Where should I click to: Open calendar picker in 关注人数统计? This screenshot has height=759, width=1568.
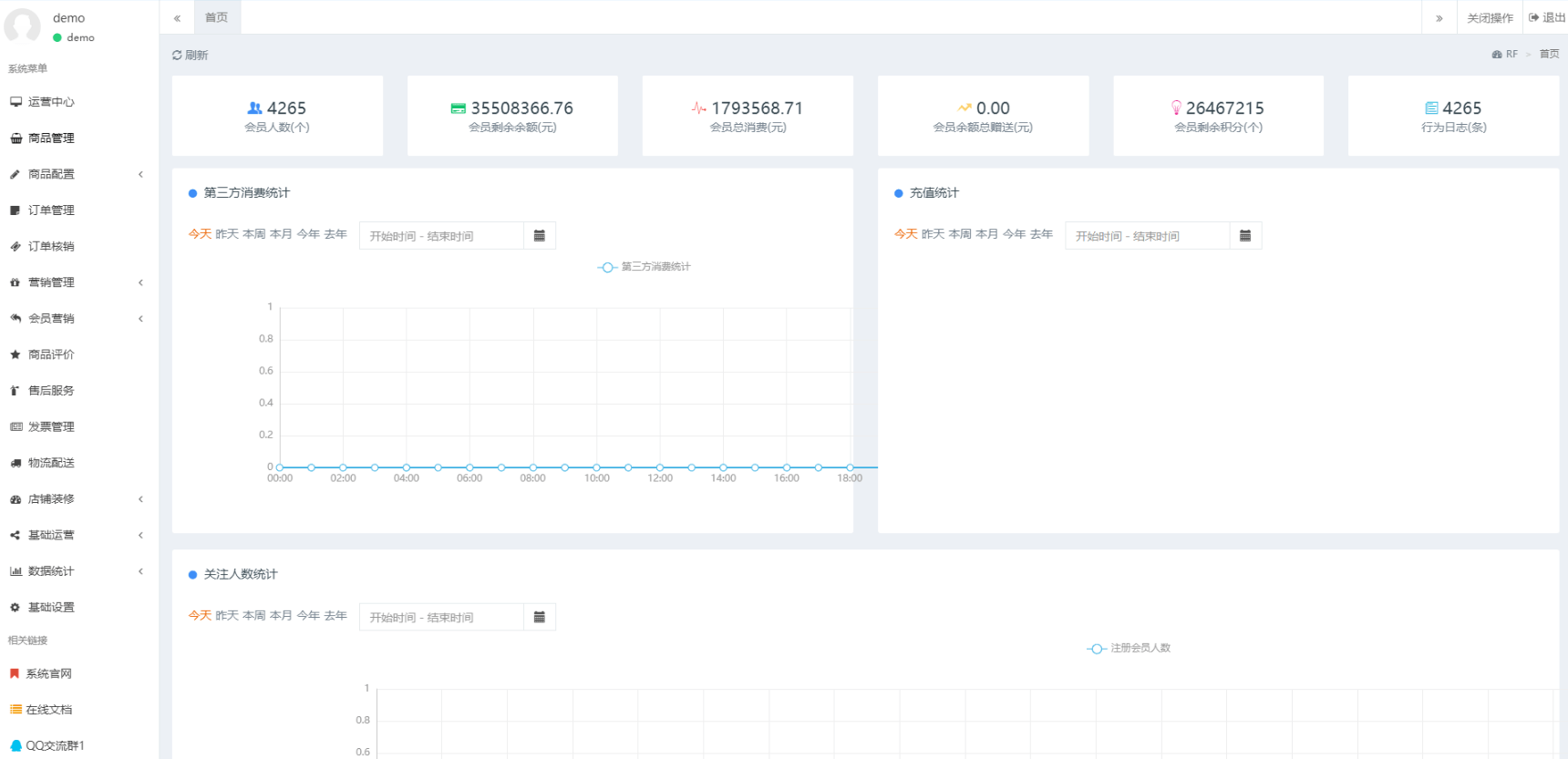[540, 618]
